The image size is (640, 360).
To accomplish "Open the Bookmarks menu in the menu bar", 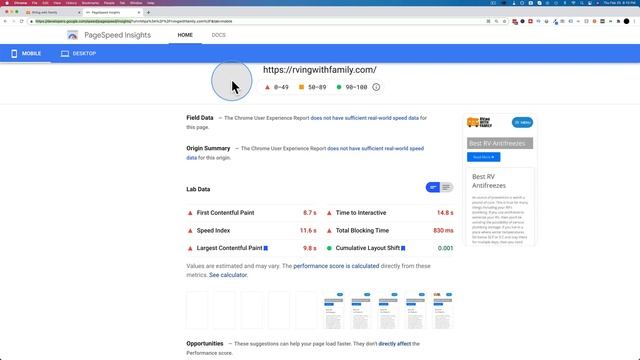I will [x=90, y=3].
